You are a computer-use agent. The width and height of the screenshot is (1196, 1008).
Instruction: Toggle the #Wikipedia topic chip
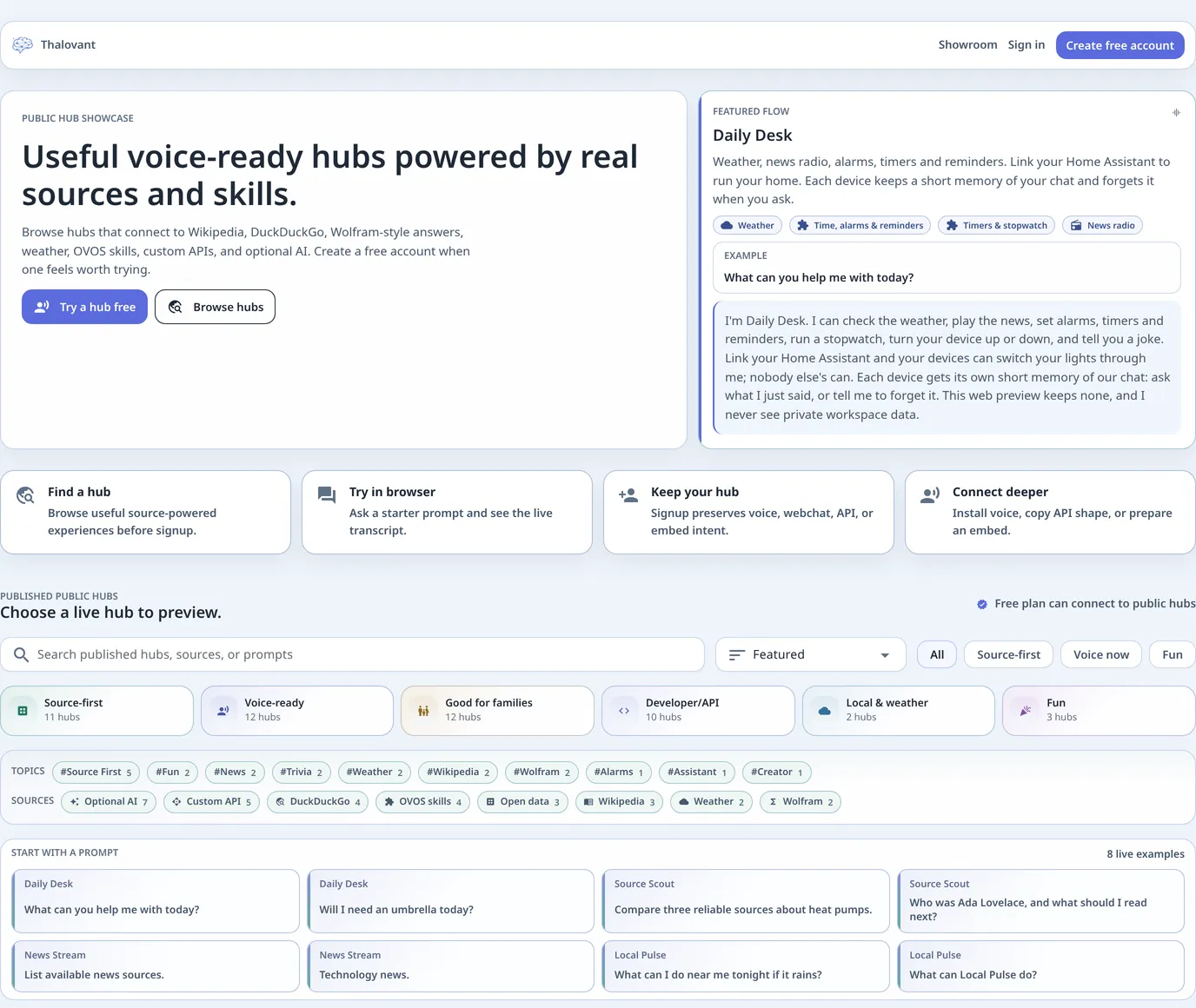click(457, 773)
